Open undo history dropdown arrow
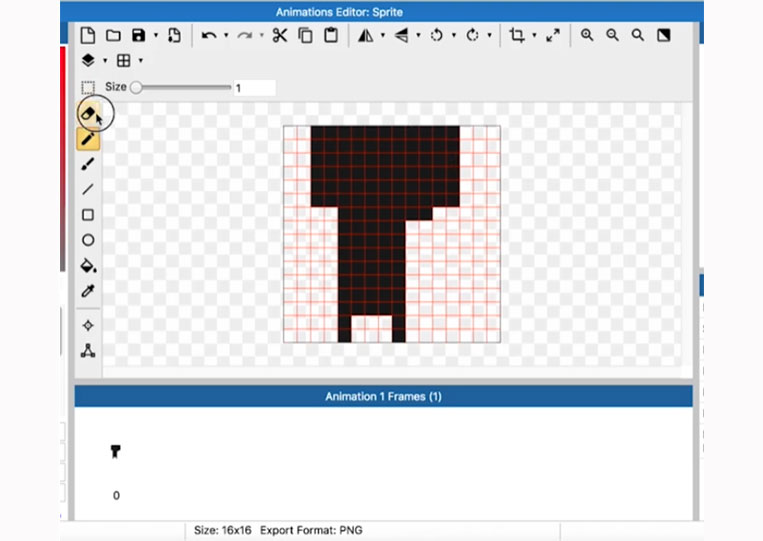 click(x=226, y=35)
